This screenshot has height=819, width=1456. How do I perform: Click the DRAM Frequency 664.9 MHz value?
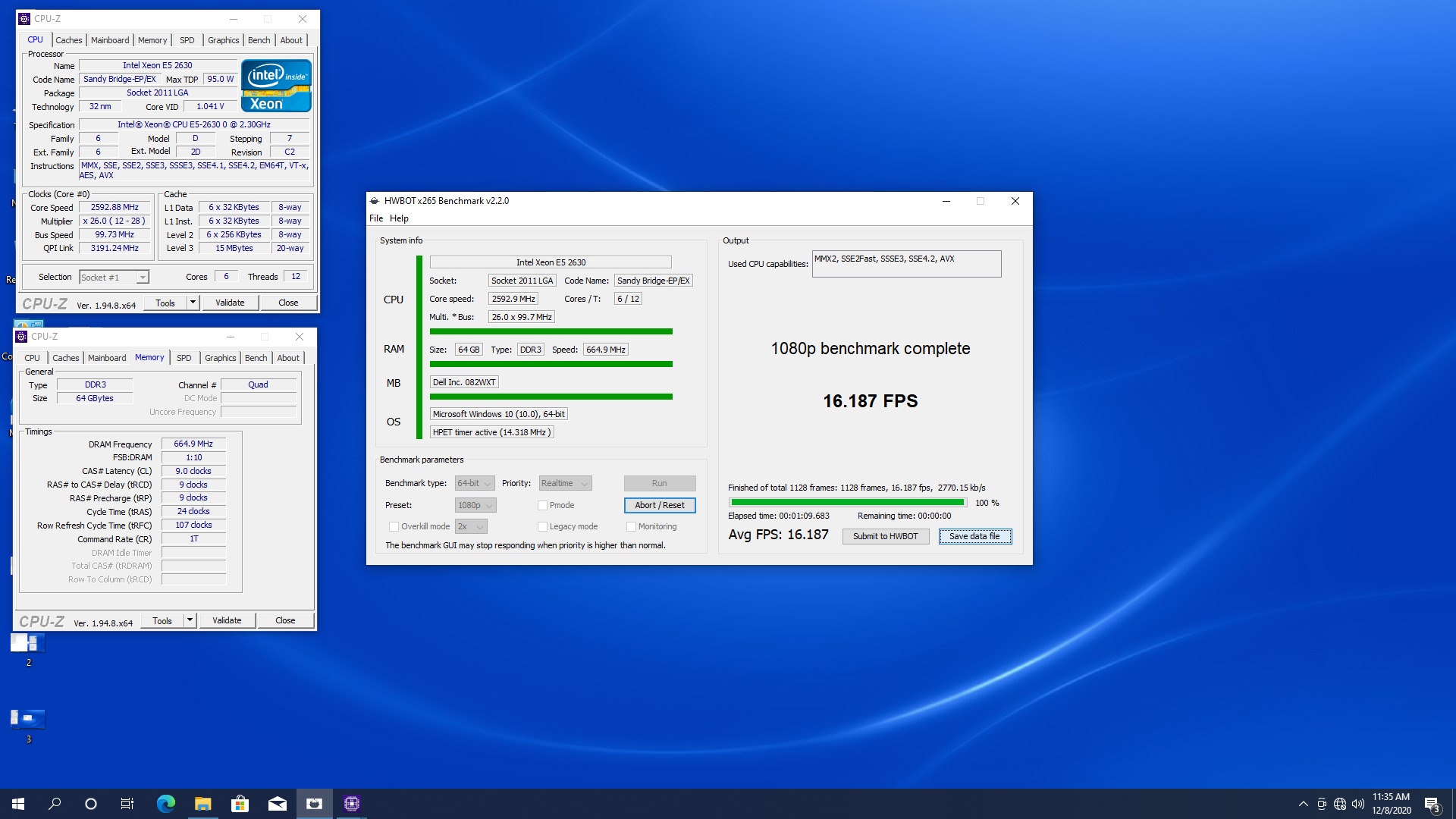coord(193,444)
